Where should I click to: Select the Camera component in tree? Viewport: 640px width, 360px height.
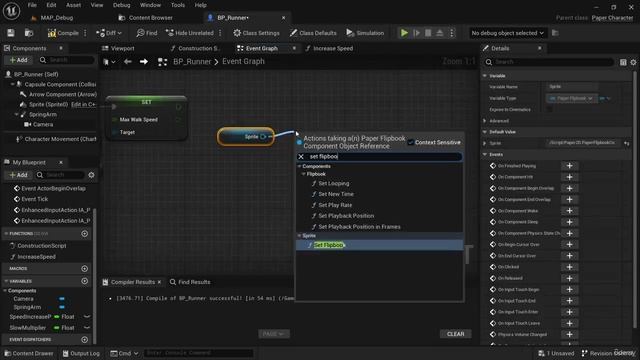point(43,124)
